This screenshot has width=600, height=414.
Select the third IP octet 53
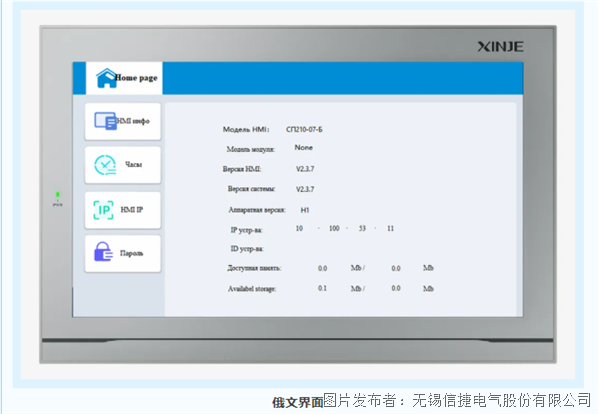[363, 229]
